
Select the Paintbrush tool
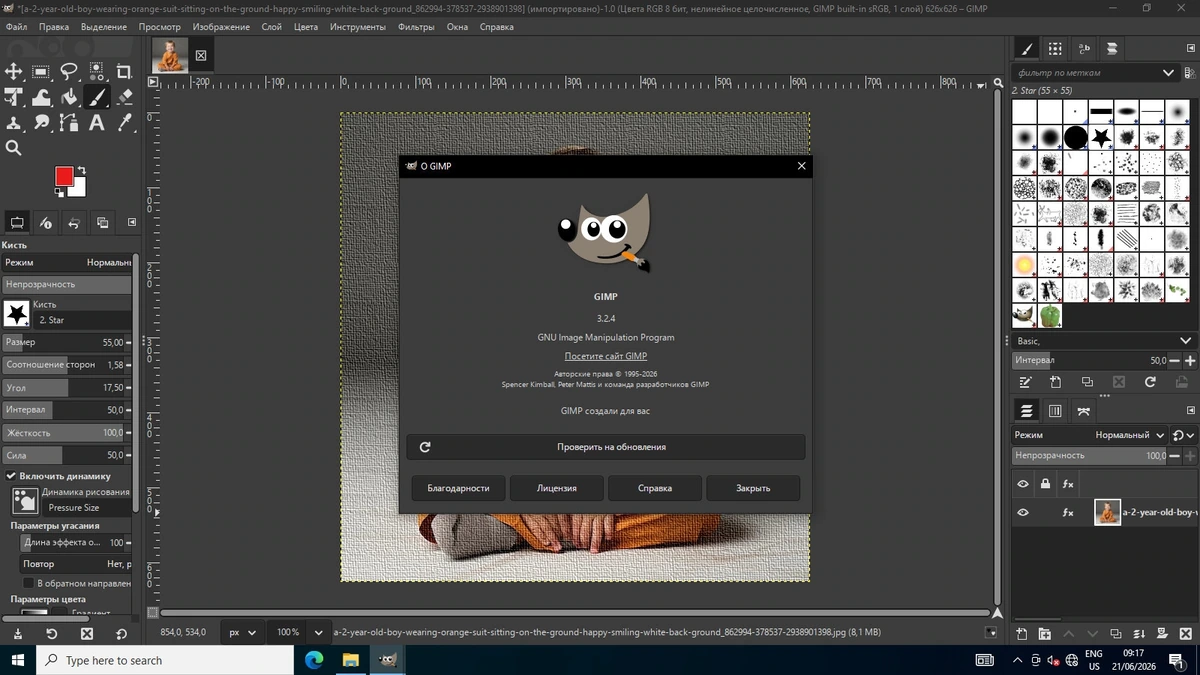(97, 97)
